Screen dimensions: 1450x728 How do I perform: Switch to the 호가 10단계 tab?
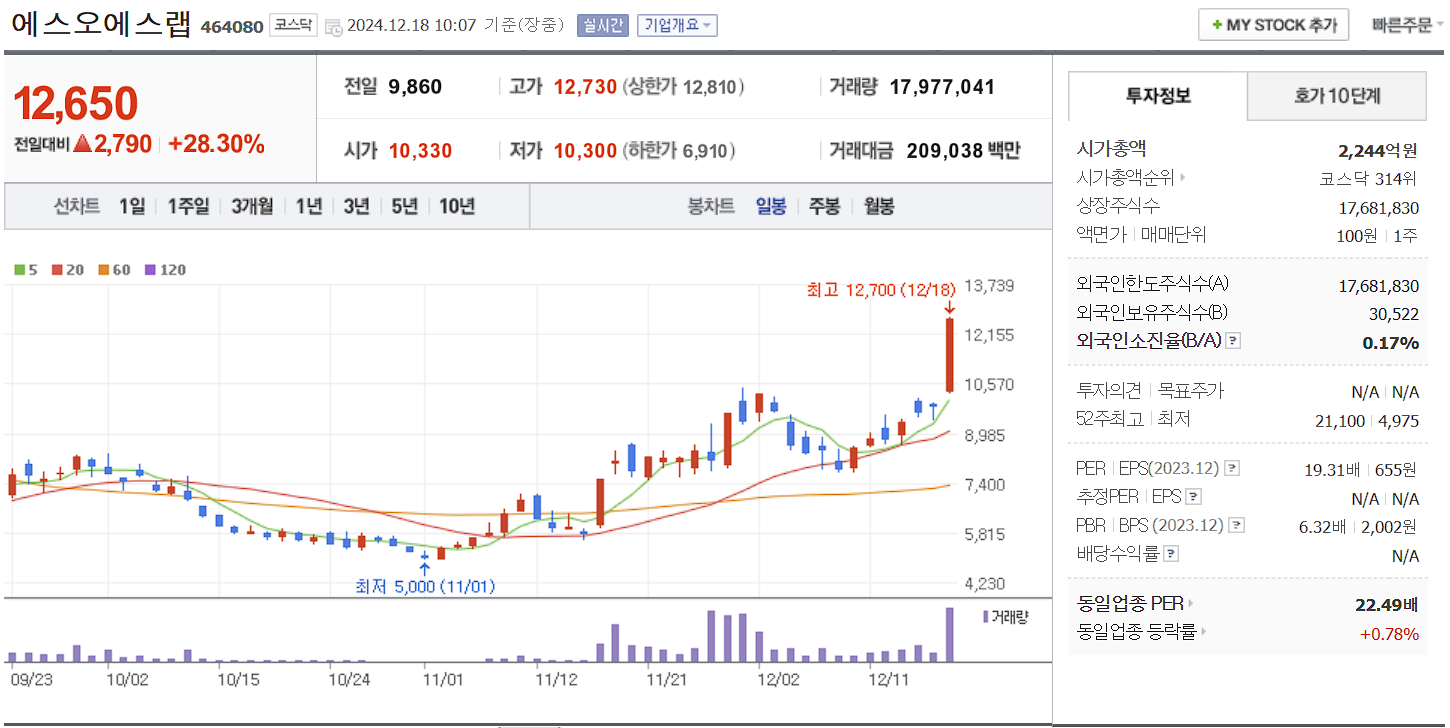(x=1337, y=96)
